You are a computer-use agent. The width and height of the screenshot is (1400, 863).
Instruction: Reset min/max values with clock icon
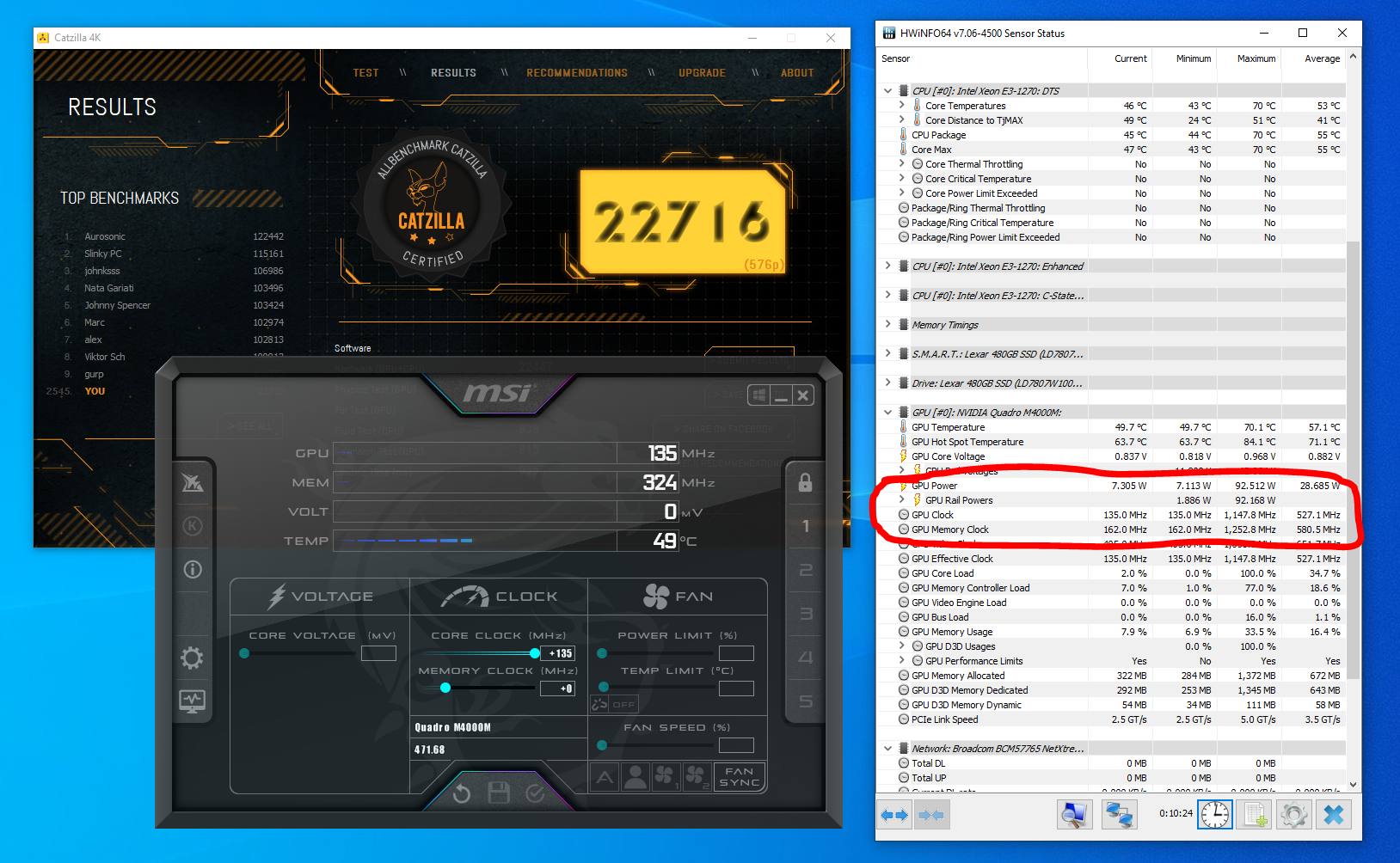(1215, 815)
